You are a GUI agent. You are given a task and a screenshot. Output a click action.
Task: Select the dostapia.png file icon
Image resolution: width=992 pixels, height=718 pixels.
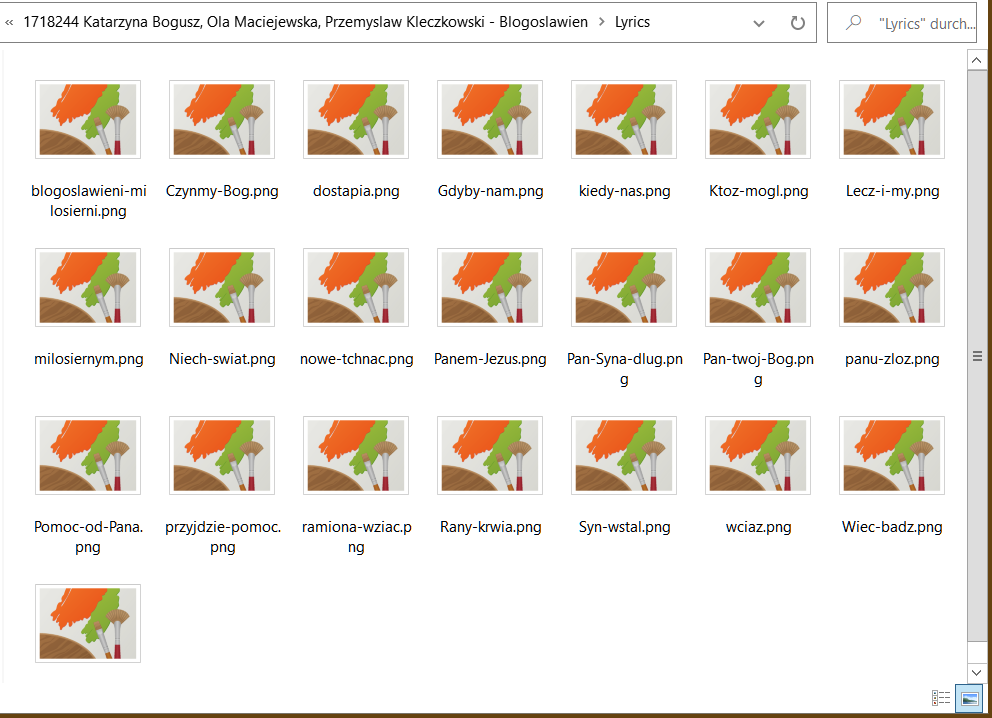pyautogui.click(x=356, y=120)
